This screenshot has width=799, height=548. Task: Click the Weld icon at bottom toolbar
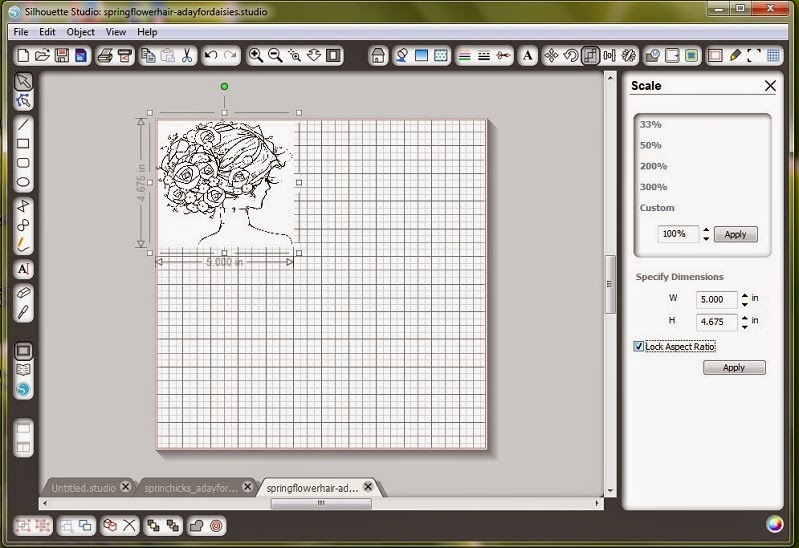(197, 525)
